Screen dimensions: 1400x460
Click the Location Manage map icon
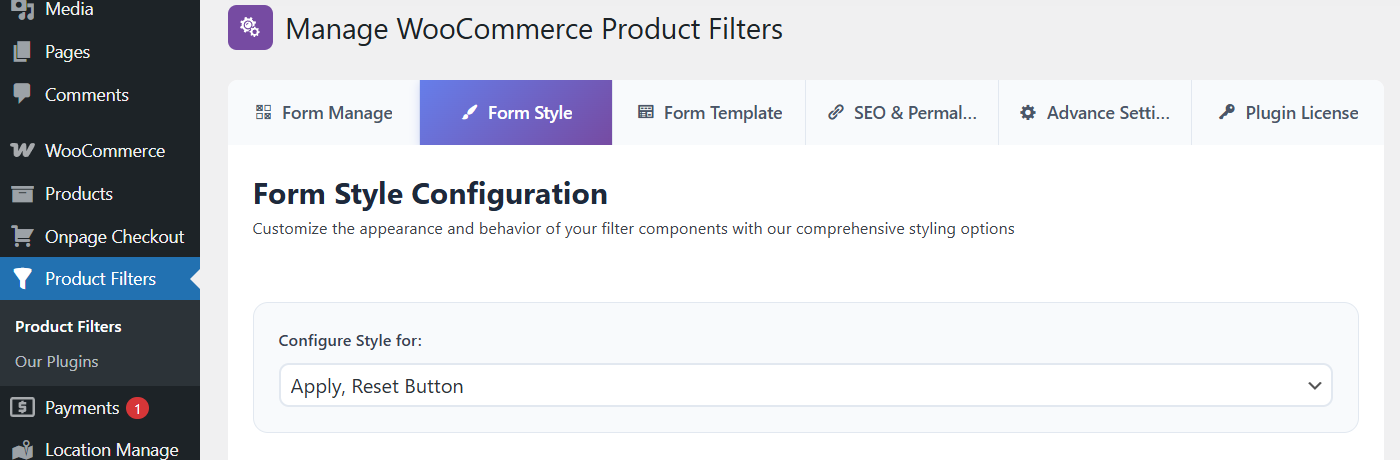coord(22,450)
